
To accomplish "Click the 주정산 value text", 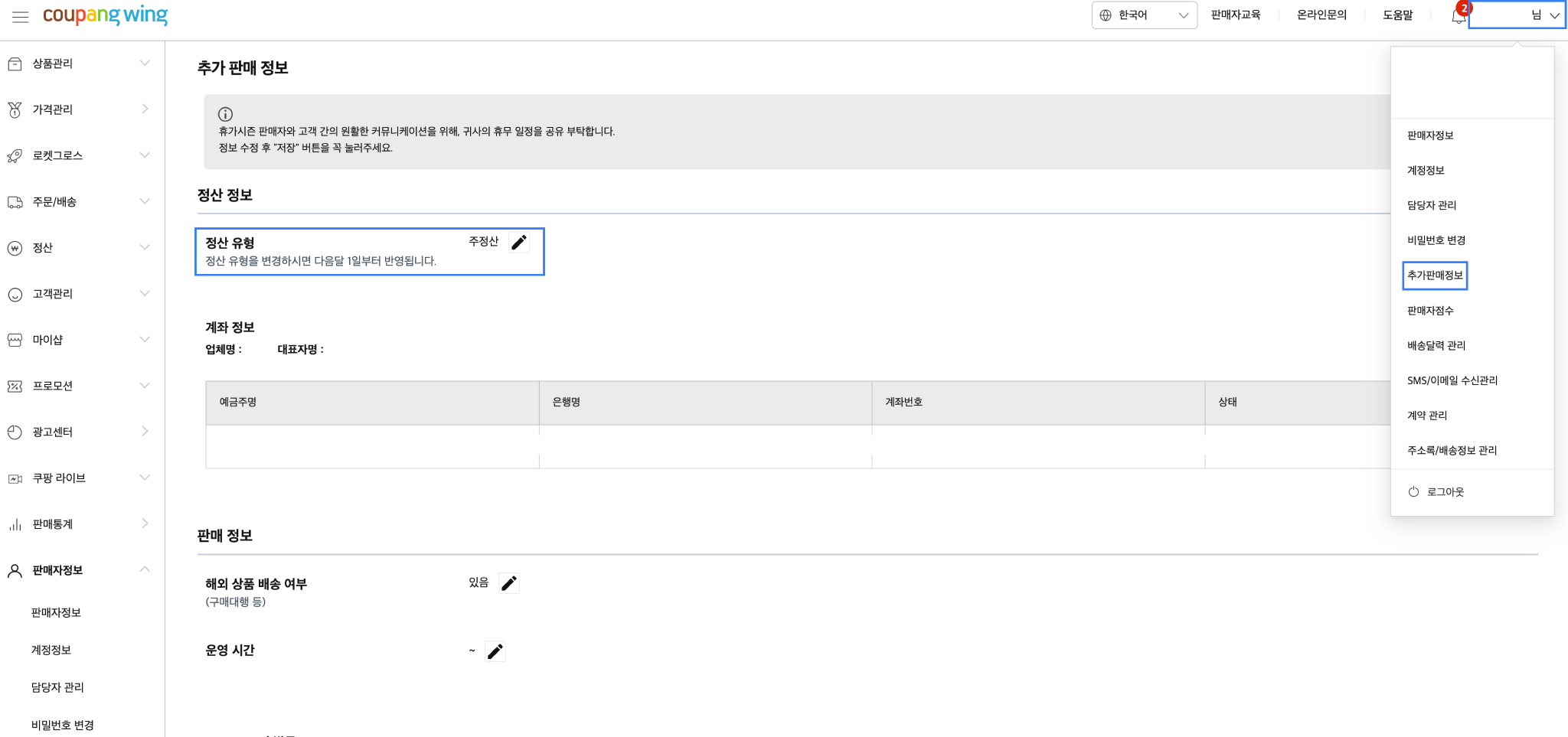I will click(484, 241).
